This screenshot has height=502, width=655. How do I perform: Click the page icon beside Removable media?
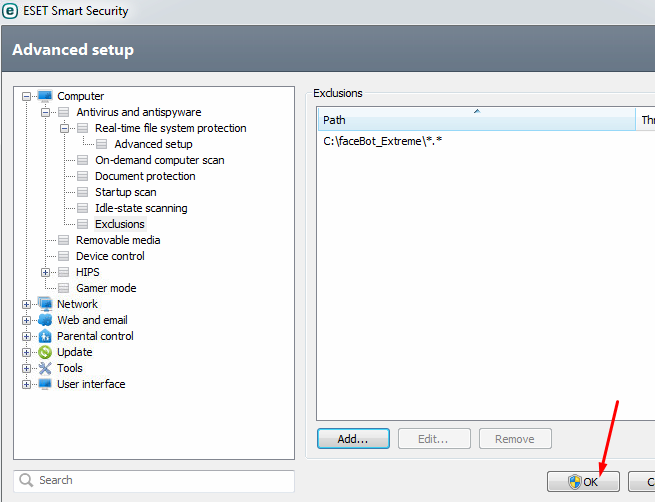click(x=63, y=240)
